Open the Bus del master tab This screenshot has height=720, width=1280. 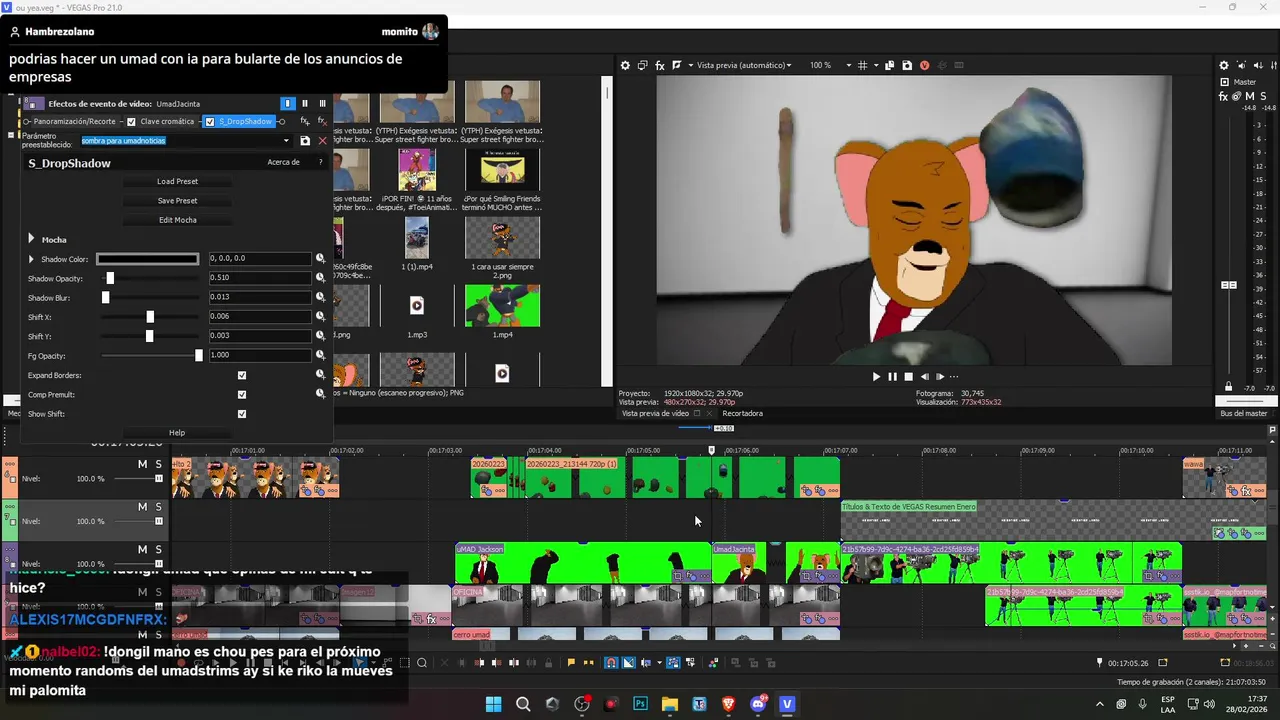click(1244, 413)
